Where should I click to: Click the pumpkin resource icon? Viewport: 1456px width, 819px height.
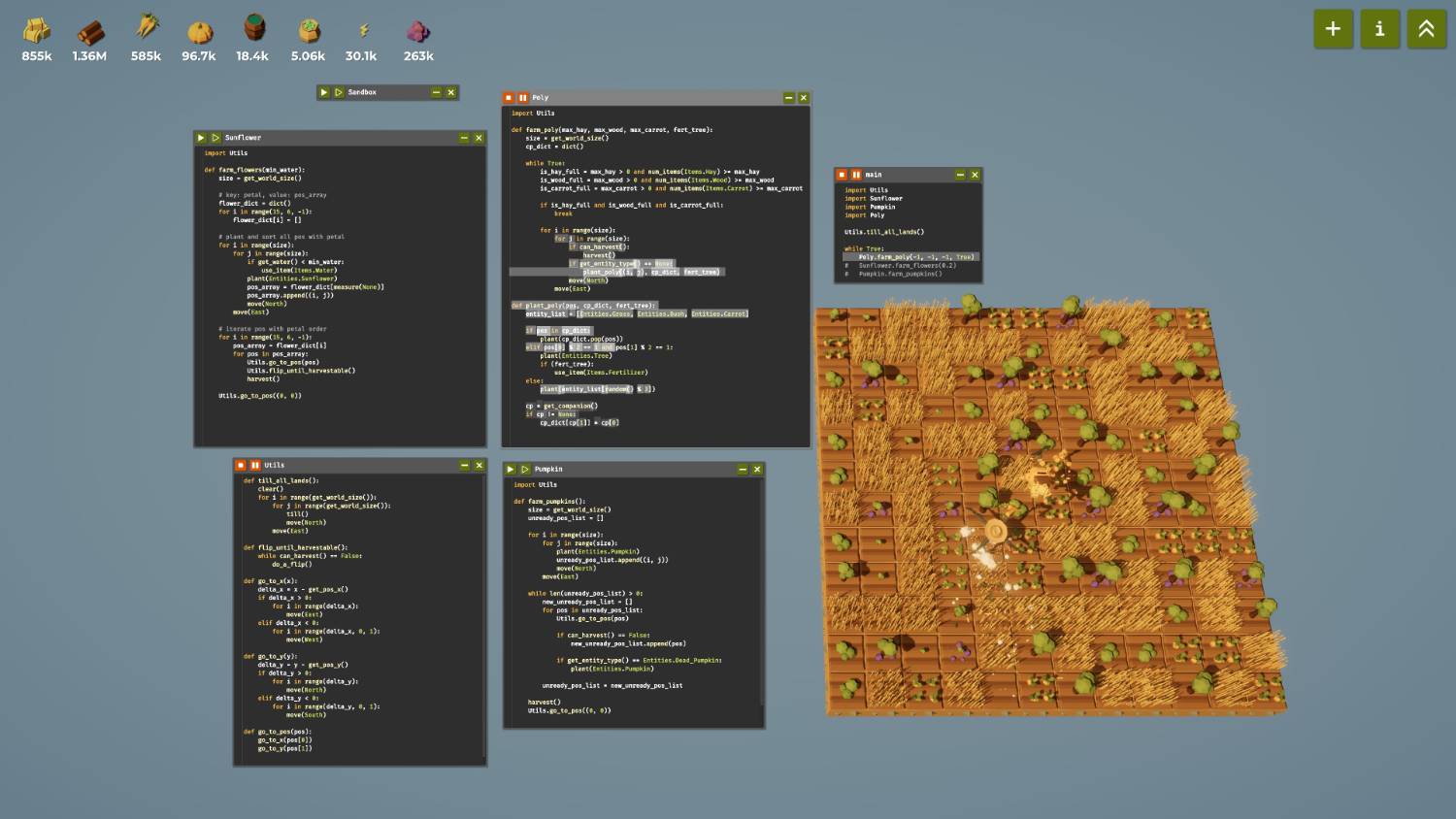(x=199, y=31)
